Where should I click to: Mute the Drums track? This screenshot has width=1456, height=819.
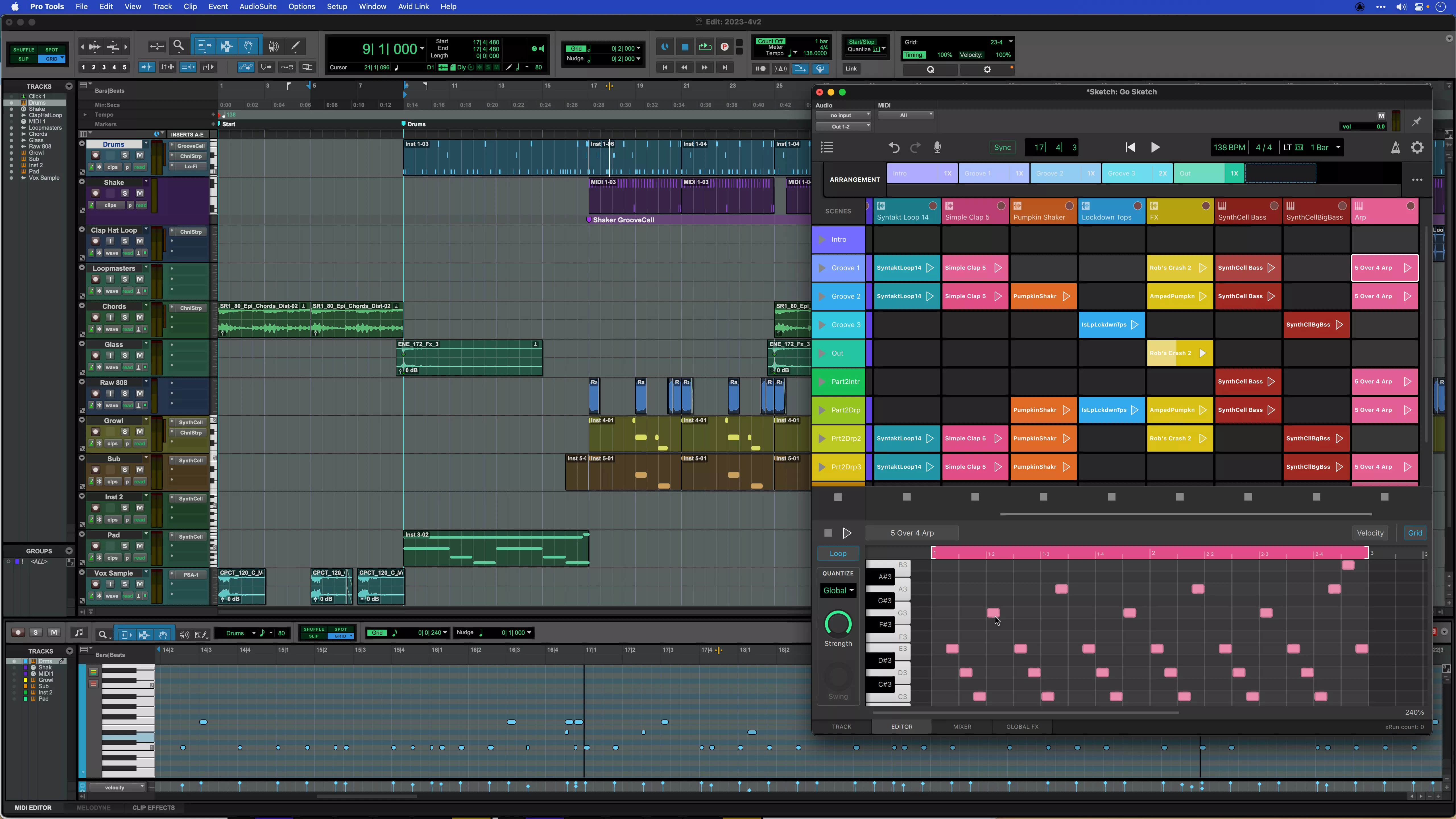tap(140, 156)
